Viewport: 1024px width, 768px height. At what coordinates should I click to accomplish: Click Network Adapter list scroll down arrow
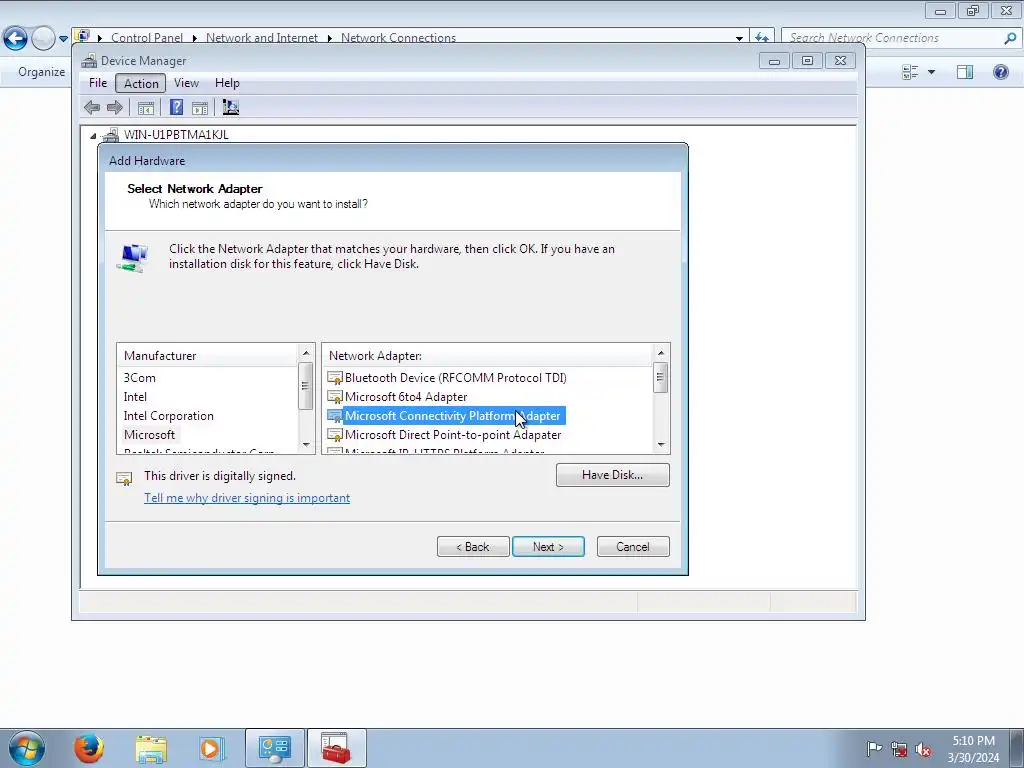(x=661, y=445)
